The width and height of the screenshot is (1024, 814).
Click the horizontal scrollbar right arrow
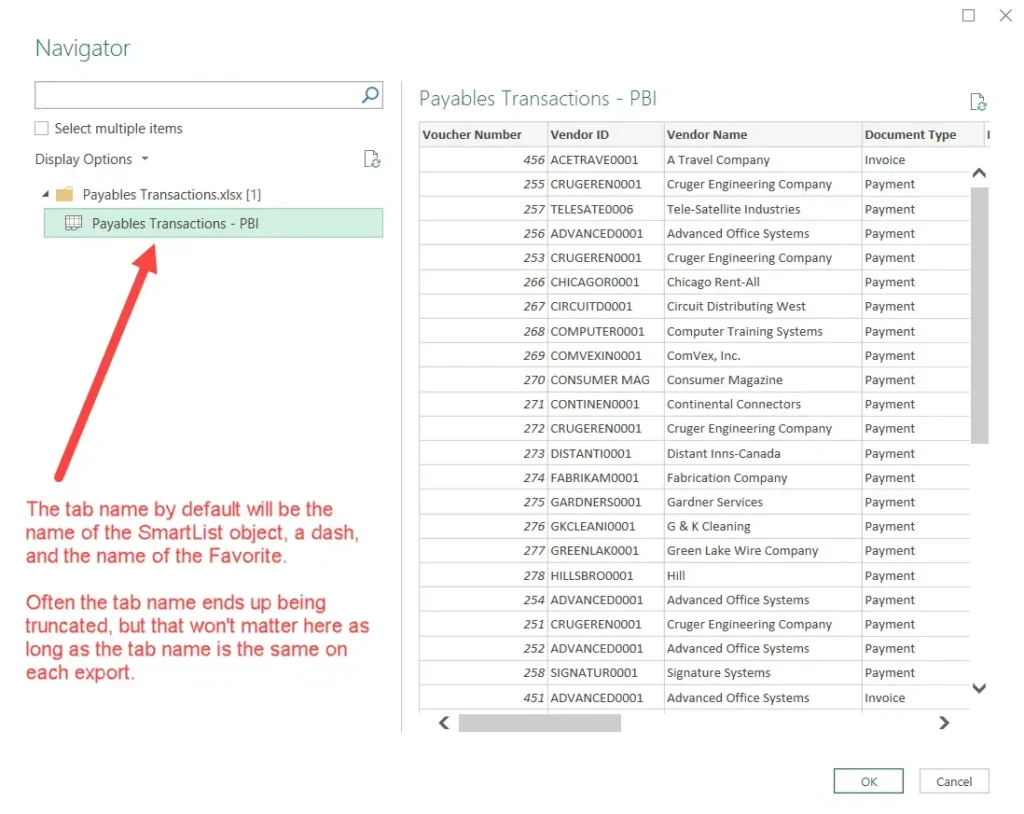tap(943, 722)
